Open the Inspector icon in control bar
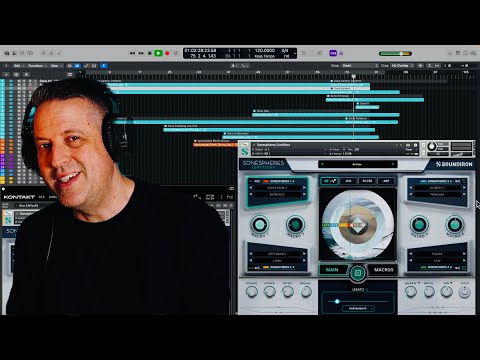 15,53
